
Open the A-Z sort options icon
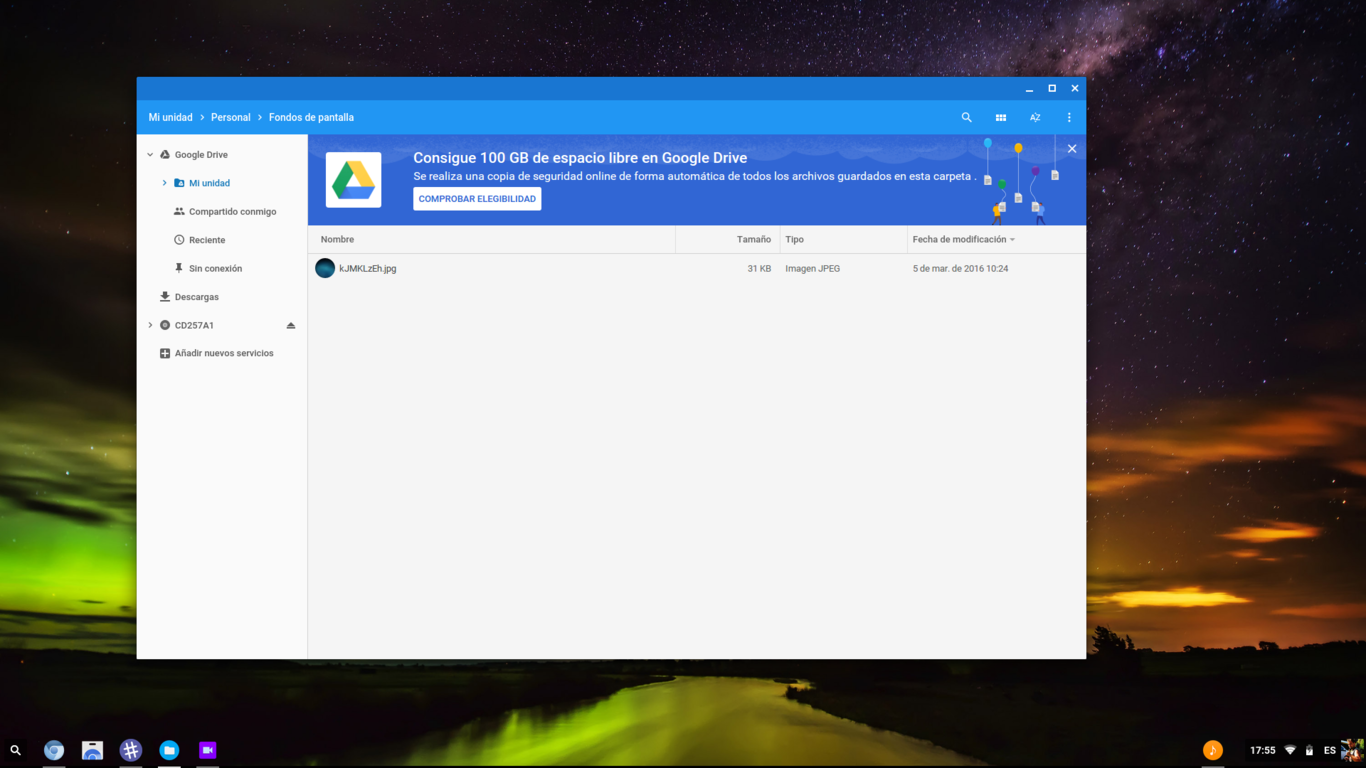pyautogui.click(x=1035, y=117)
